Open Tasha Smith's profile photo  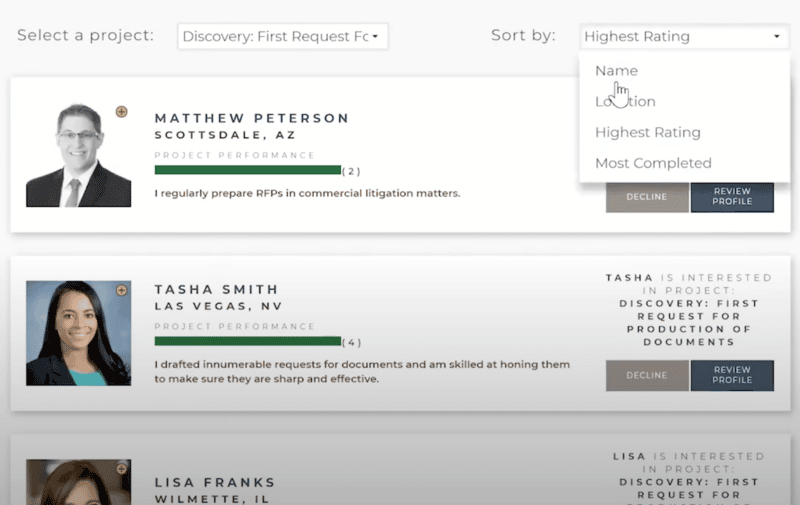(x=79, y=333)
